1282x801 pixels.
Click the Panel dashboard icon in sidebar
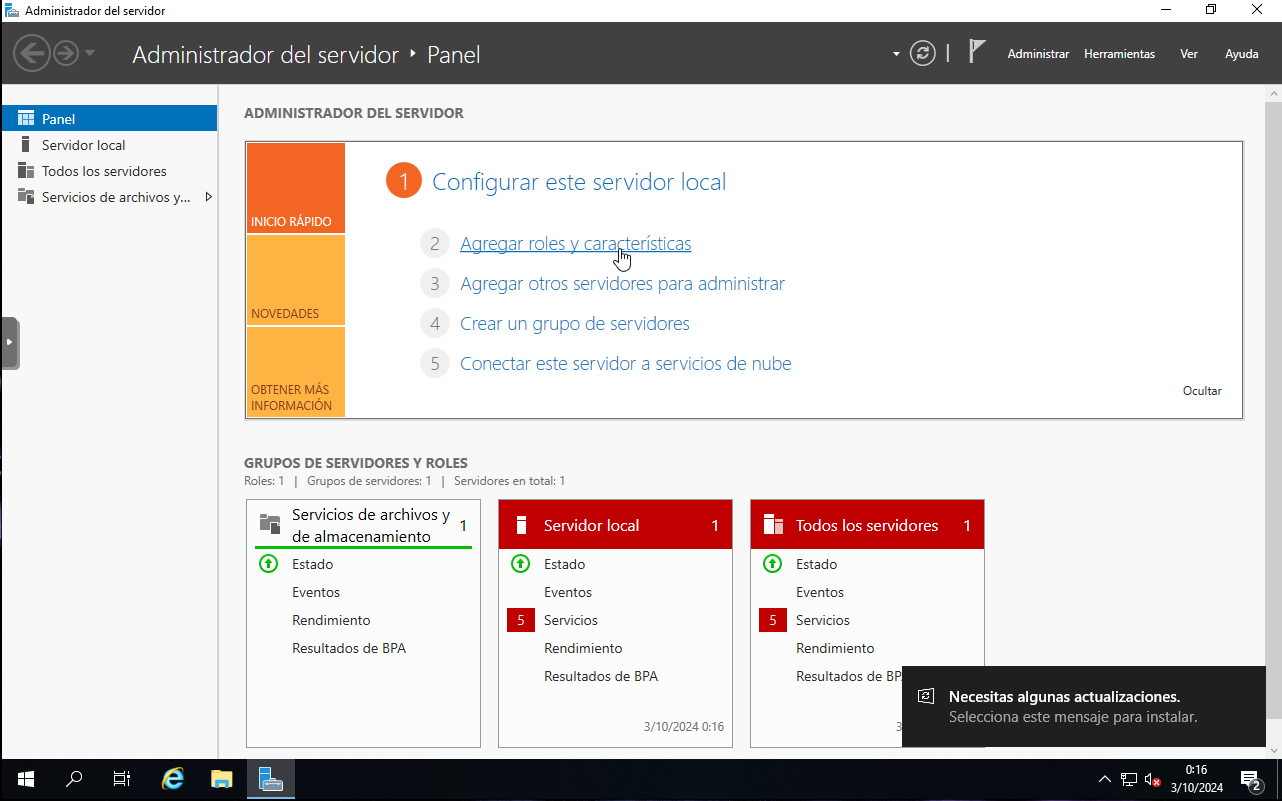click(26, 118)
